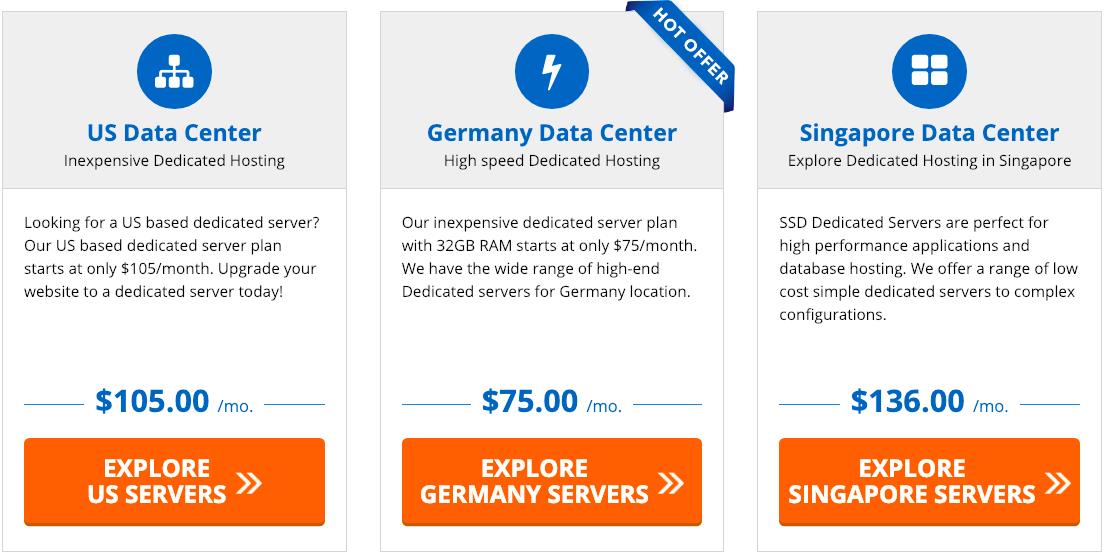The height and width of the screenshot is (559, 1106).
Task: Click the double chevron on US Servers button
Action: (x=249, y=484)
